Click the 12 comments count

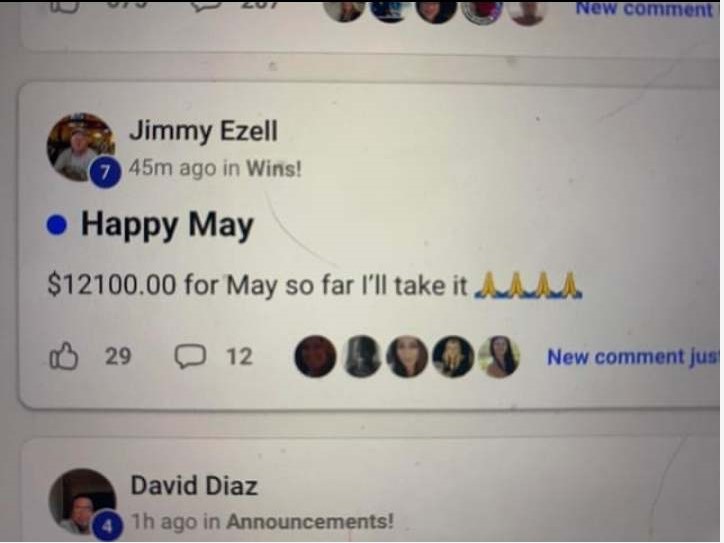(x=239, y=357)
